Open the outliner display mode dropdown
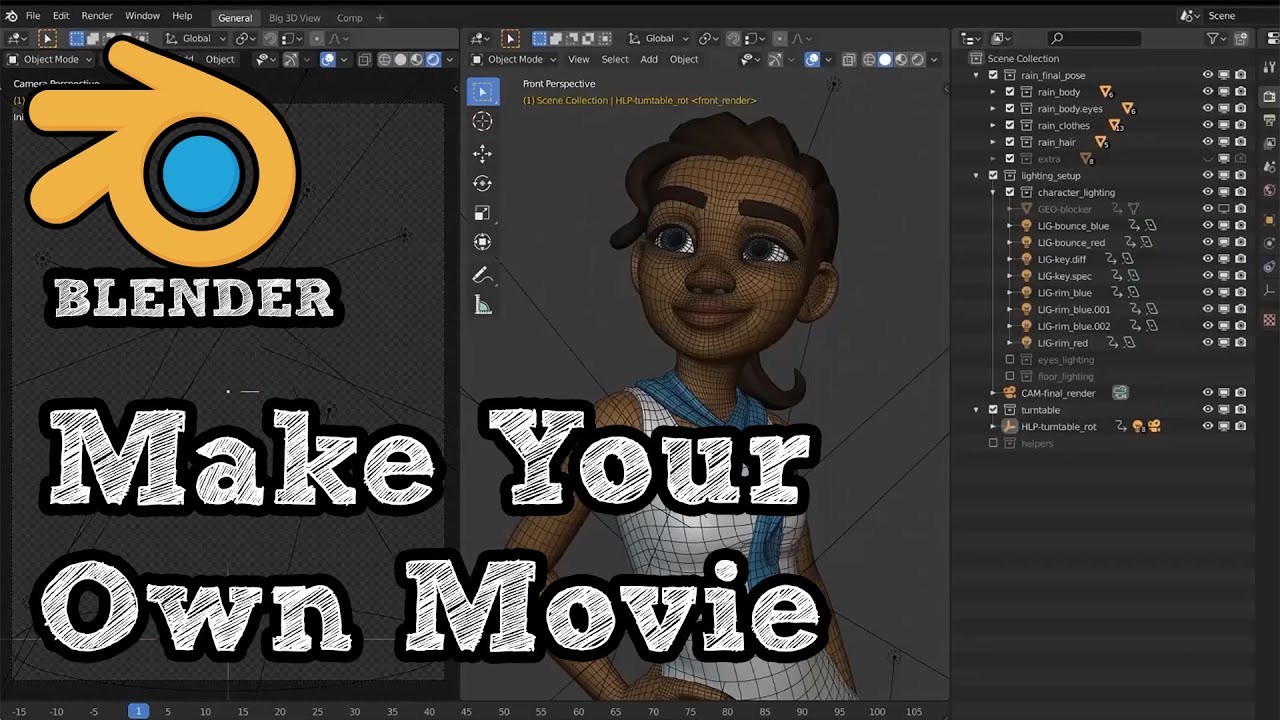1280x720 pixels. coord(971,38)
